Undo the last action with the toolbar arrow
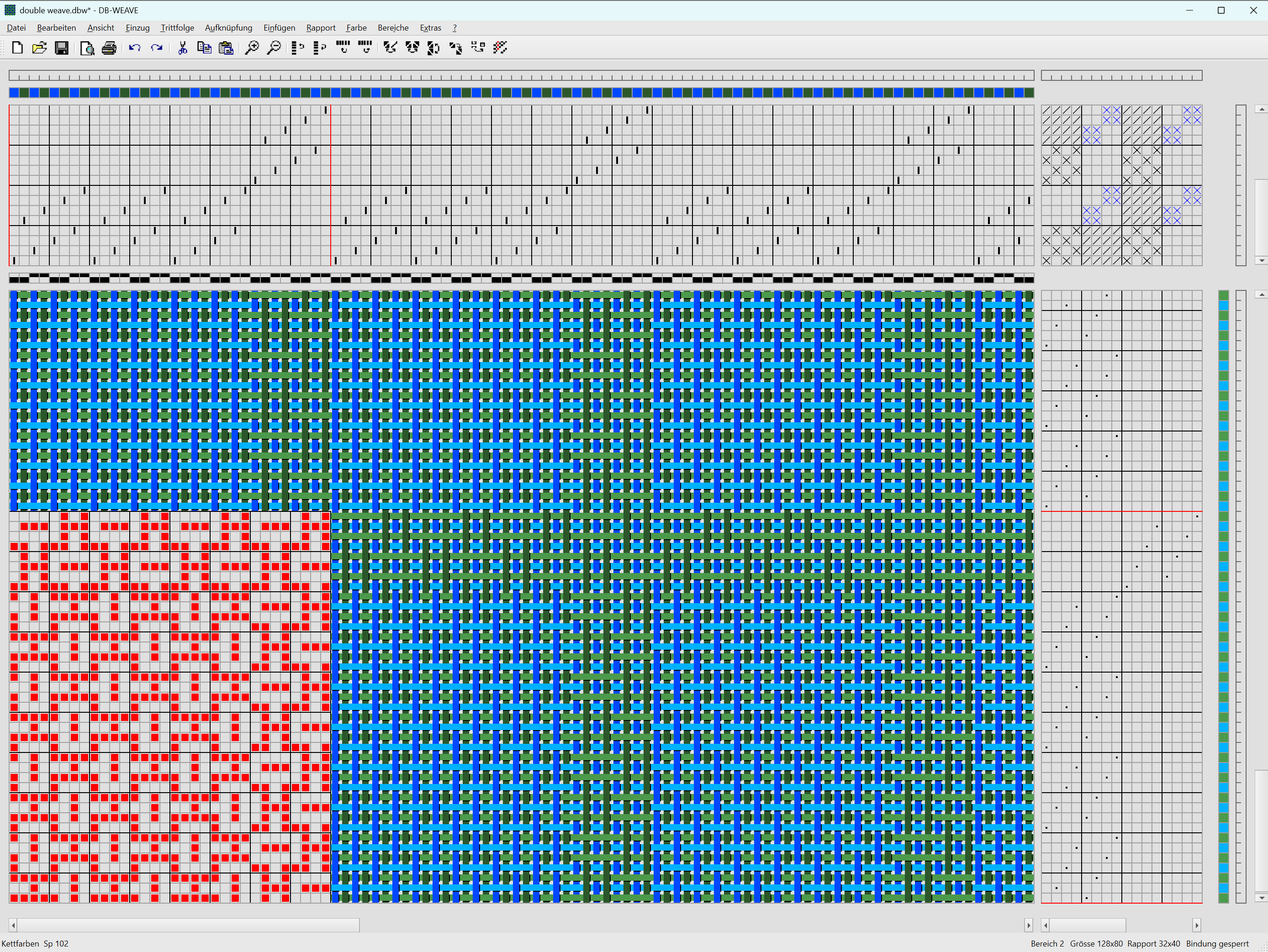This screenshot has height=952, width=1268. pyautogui.click(x=135, y=47)
